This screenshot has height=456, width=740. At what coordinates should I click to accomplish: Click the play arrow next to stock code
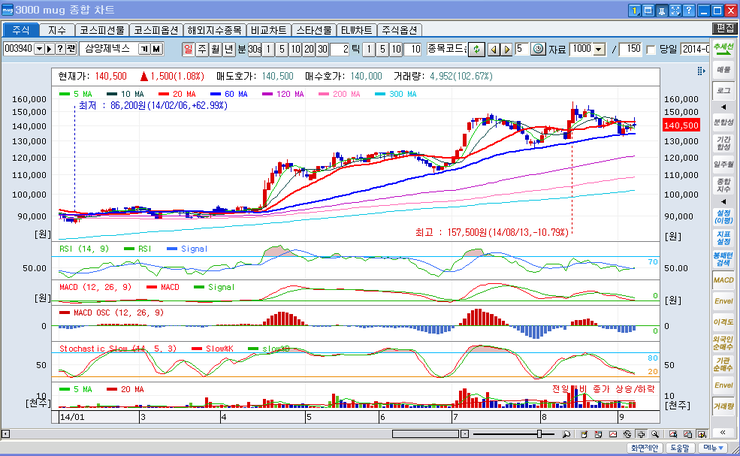(x=50, y=49)
